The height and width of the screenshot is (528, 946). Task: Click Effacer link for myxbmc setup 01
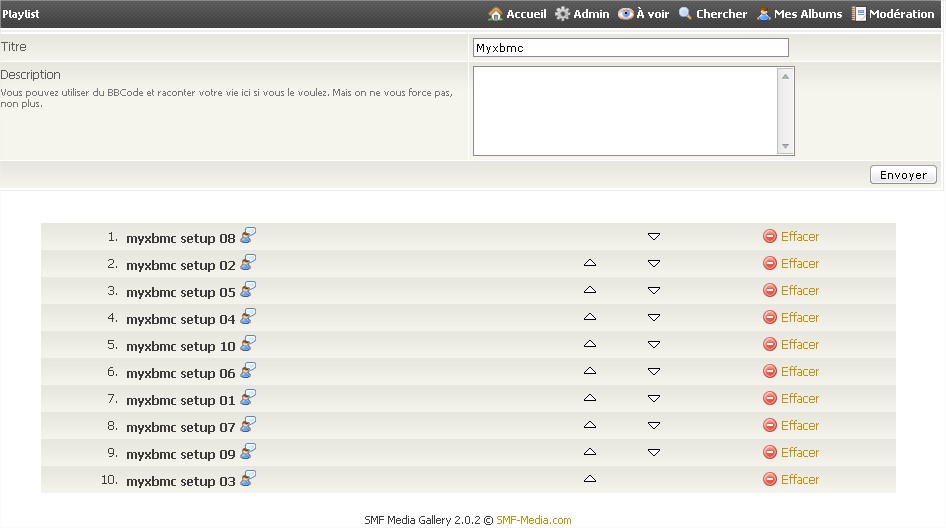[799, 399]
